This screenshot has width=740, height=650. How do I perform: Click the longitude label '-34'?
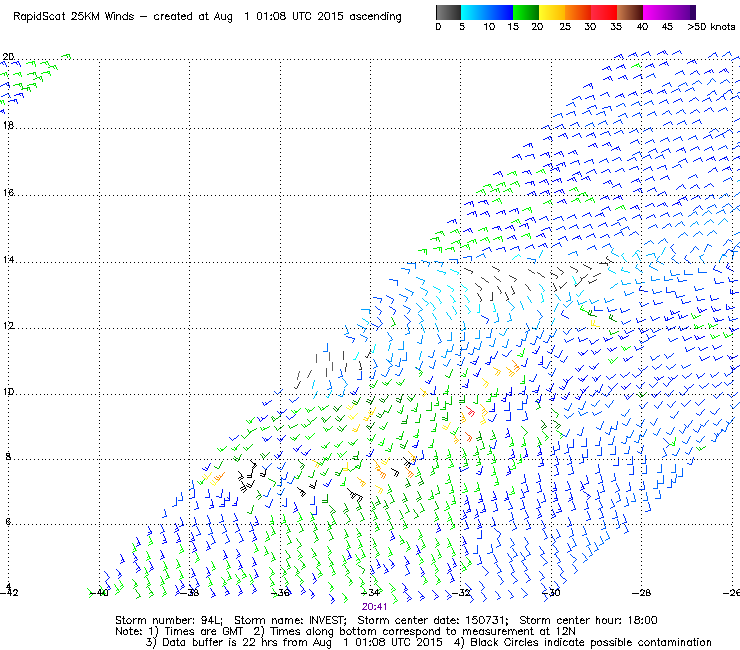pos(370,592)
